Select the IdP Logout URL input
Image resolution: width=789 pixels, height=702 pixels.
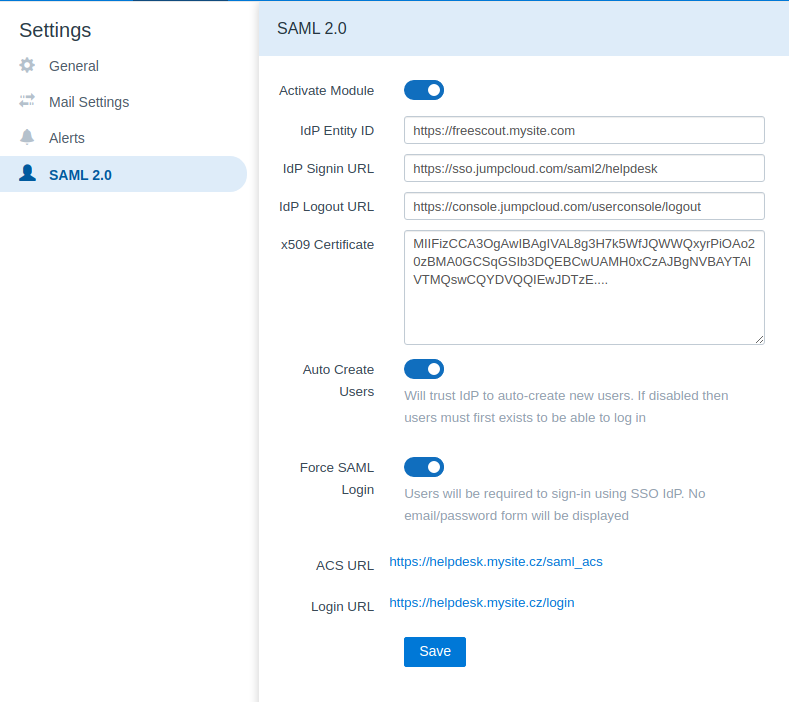pos(584,206)
